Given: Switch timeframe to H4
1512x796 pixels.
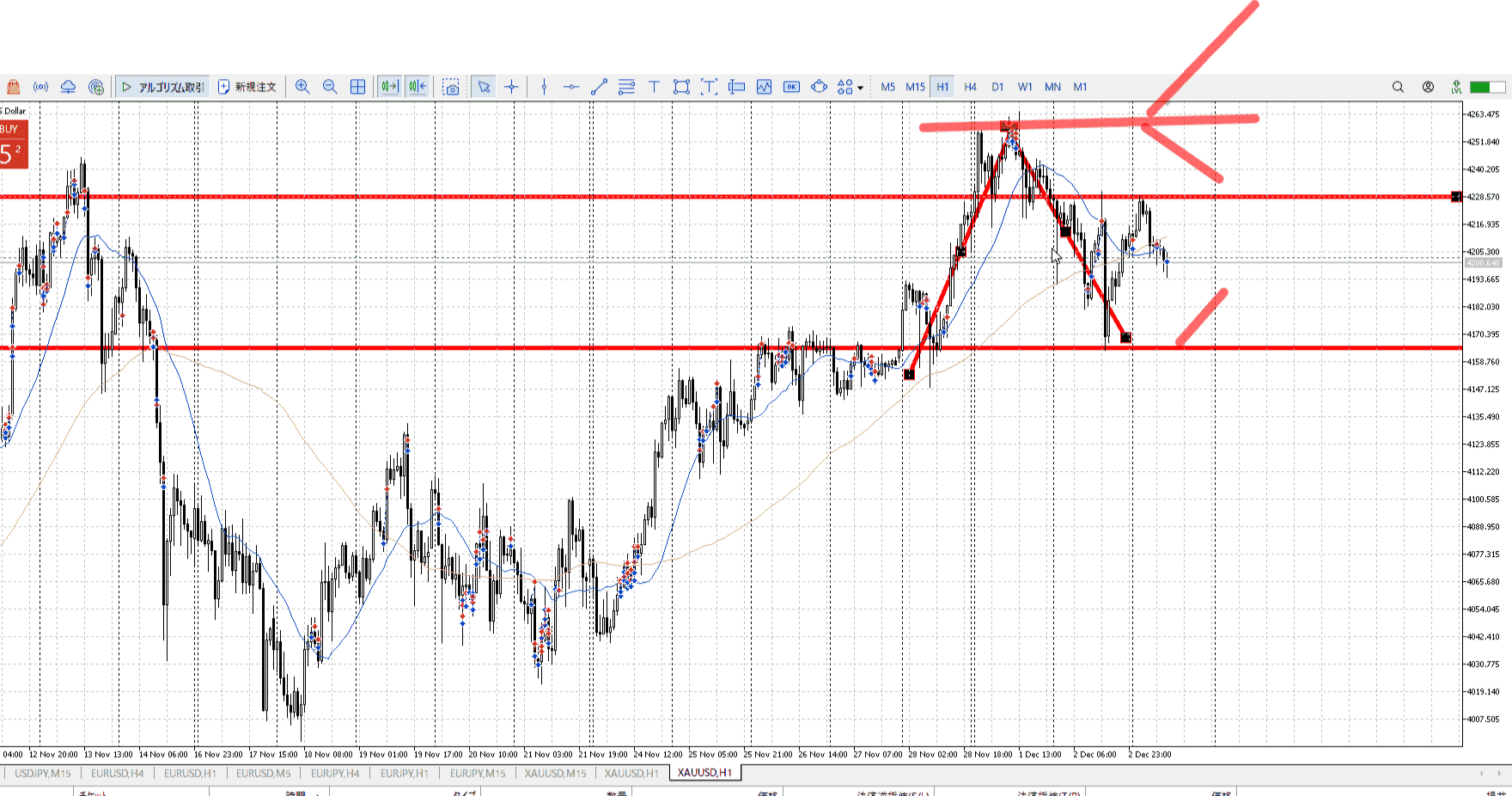Looking at the screenshot, I should point(970,87).
